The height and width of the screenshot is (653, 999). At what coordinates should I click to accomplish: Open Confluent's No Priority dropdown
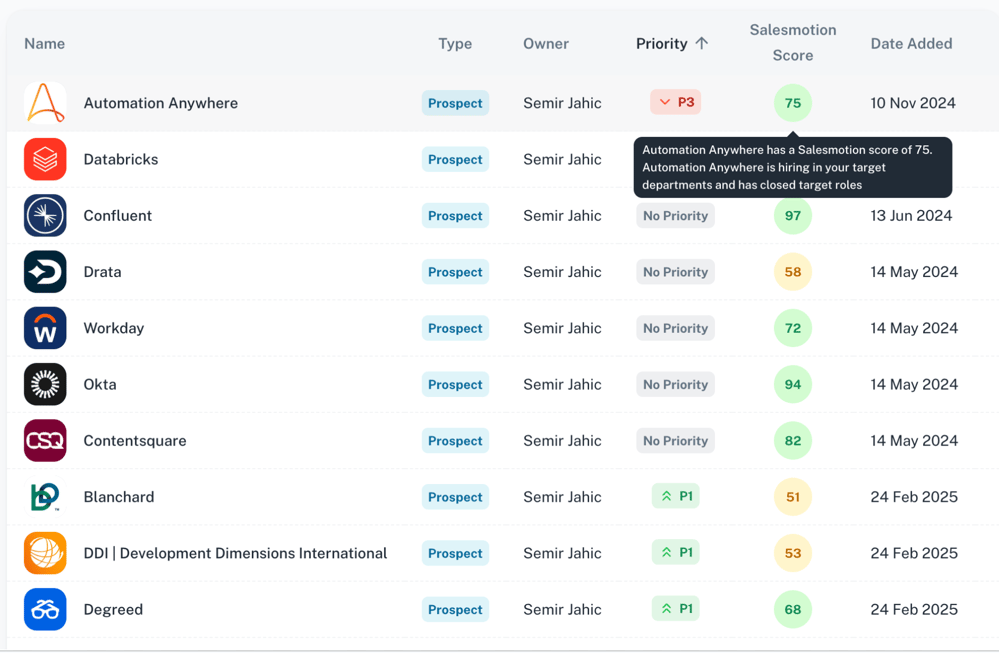(x=675, y=215)
